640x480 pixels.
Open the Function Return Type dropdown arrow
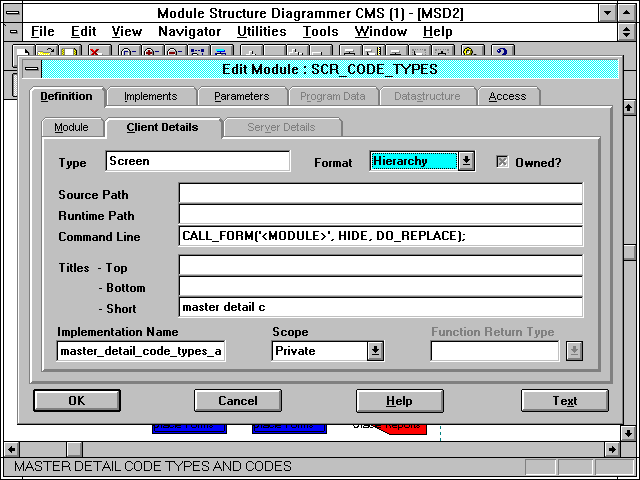point(575,351)
